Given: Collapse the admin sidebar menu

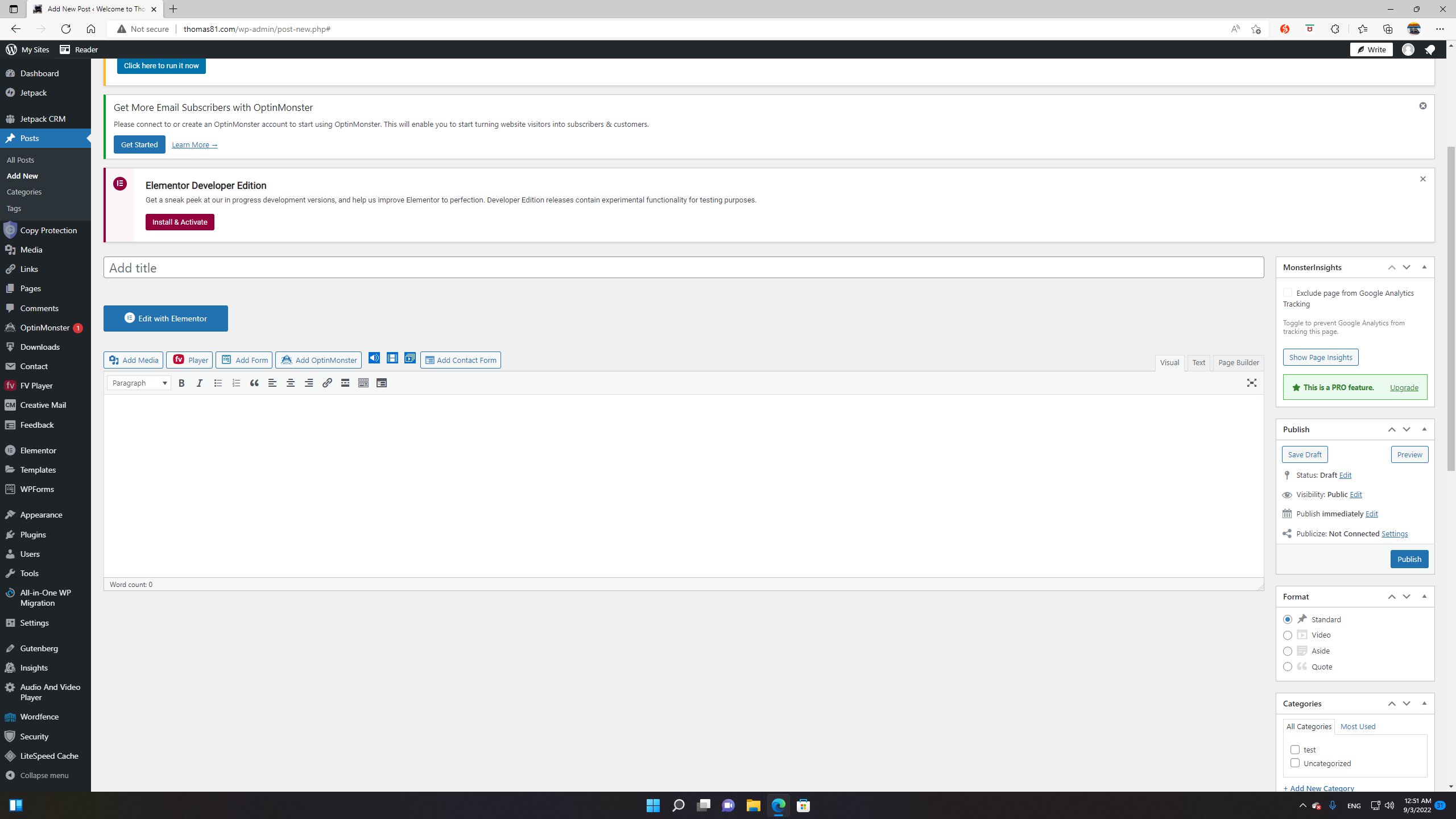Looking at the screenshot, I should [45, 775].
